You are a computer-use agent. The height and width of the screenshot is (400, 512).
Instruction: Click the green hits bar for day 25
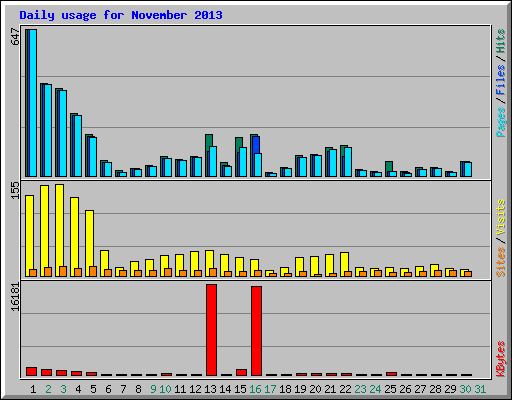pyautogui.click(x=389, y=166)
